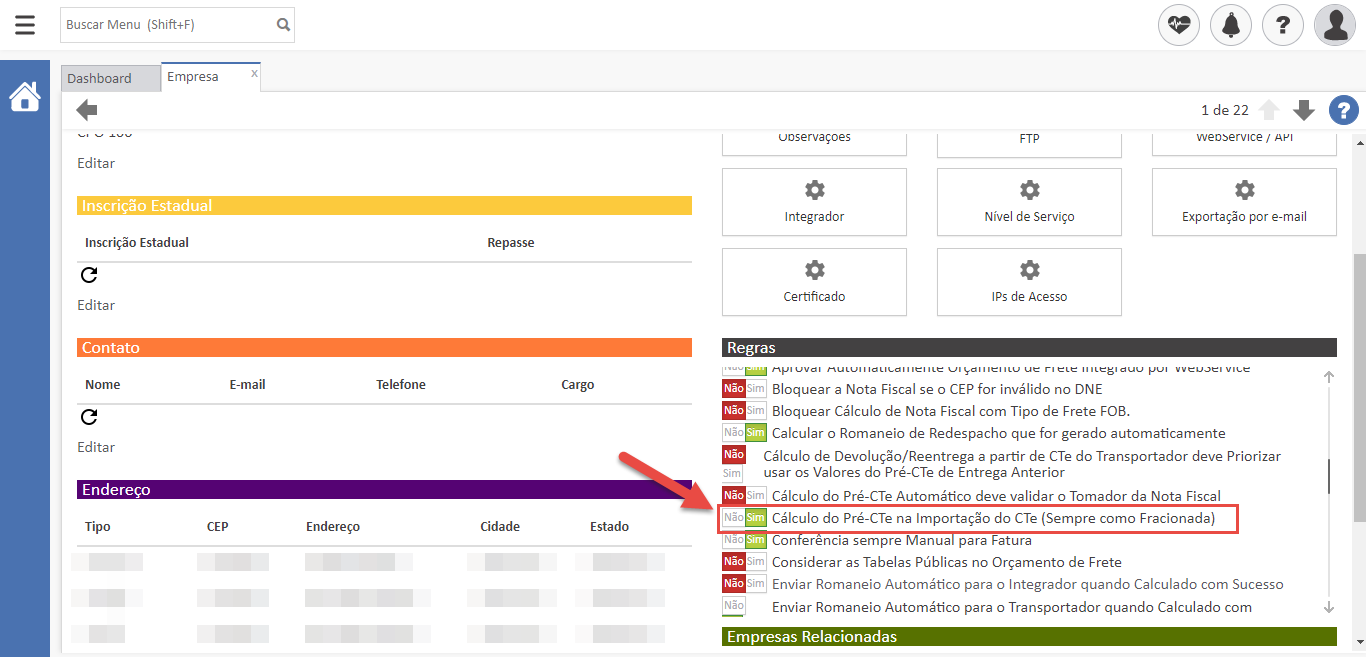This screenshot has width=1366, height=657.
Task: Open the user profile avatar
Action: coord(1334,25)
